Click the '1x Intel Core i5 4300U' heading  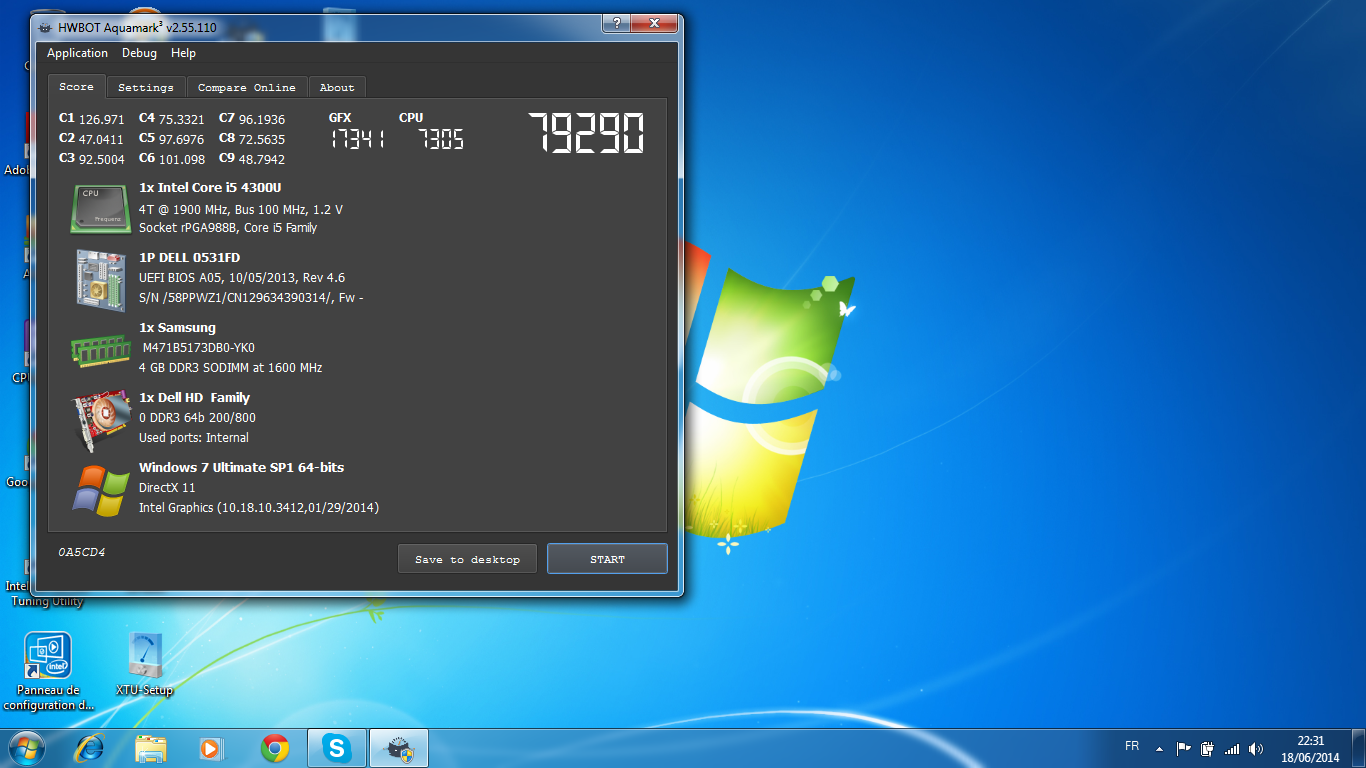click(x=209, y=188)
